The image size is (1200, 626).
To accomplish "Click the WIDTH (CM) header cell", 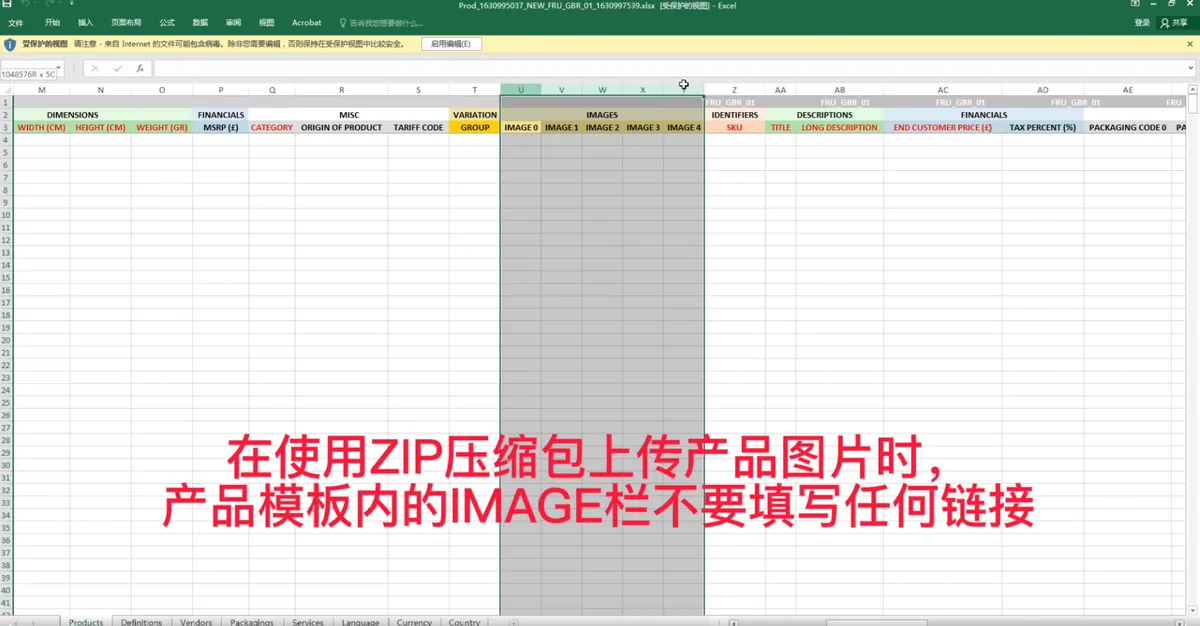I will point(41,128).
